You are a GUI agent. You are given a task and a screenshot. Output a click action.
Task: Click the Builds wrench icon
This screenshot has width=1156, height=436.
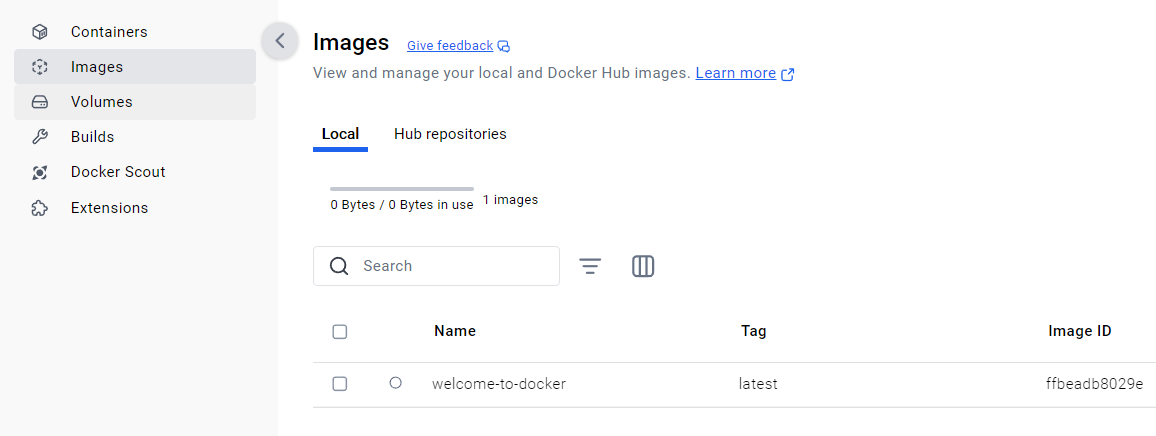pyautogui.click(x=40, y=137)
